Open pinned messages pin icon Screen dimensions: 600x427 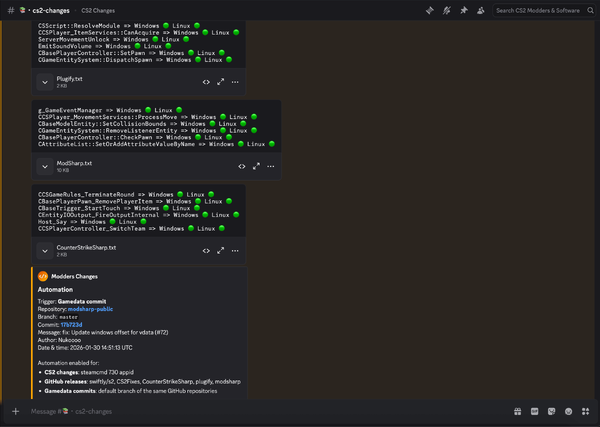[x=464, y=11]
